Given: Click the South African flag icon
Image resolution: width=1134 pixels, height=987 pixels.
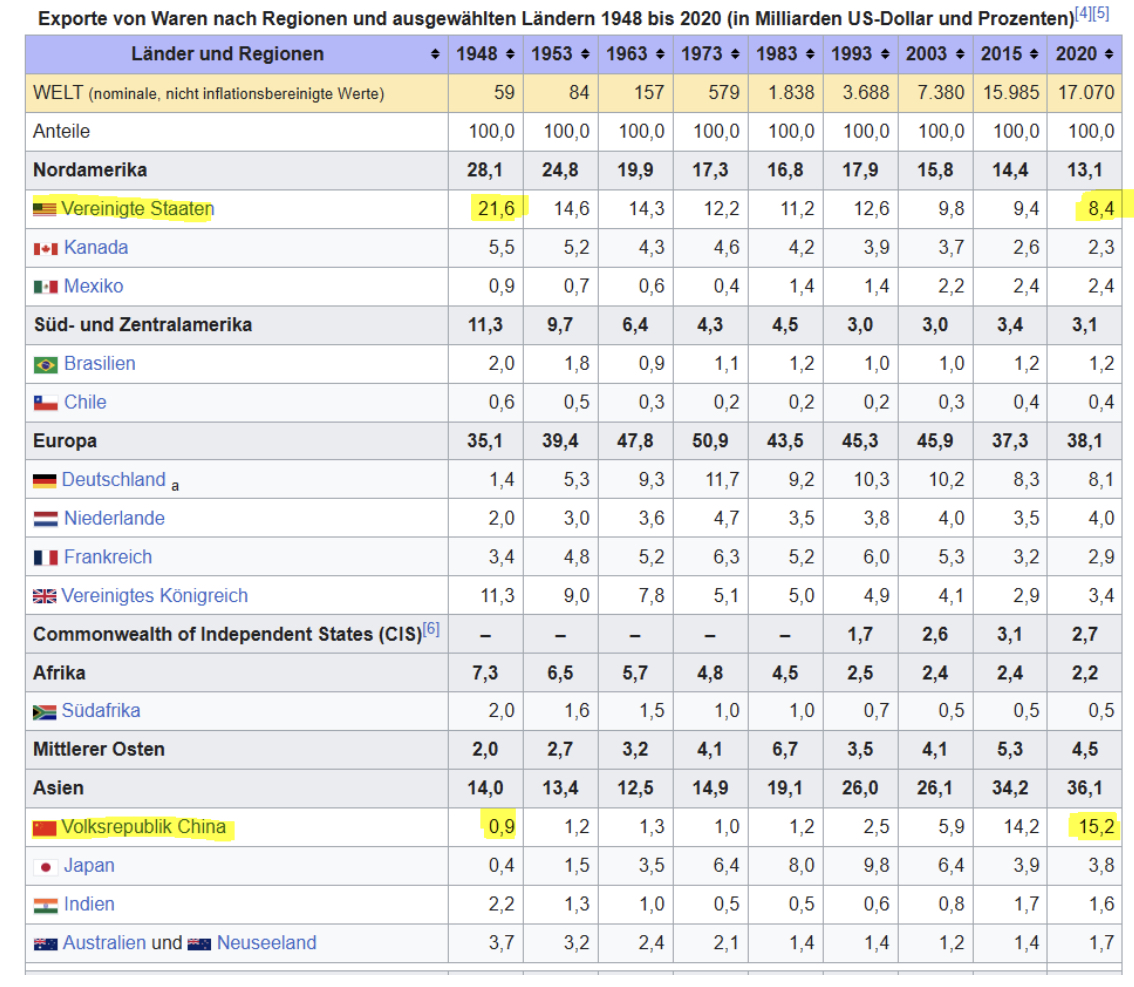Looking at the screenshot, I should click(x=45, y=712).
